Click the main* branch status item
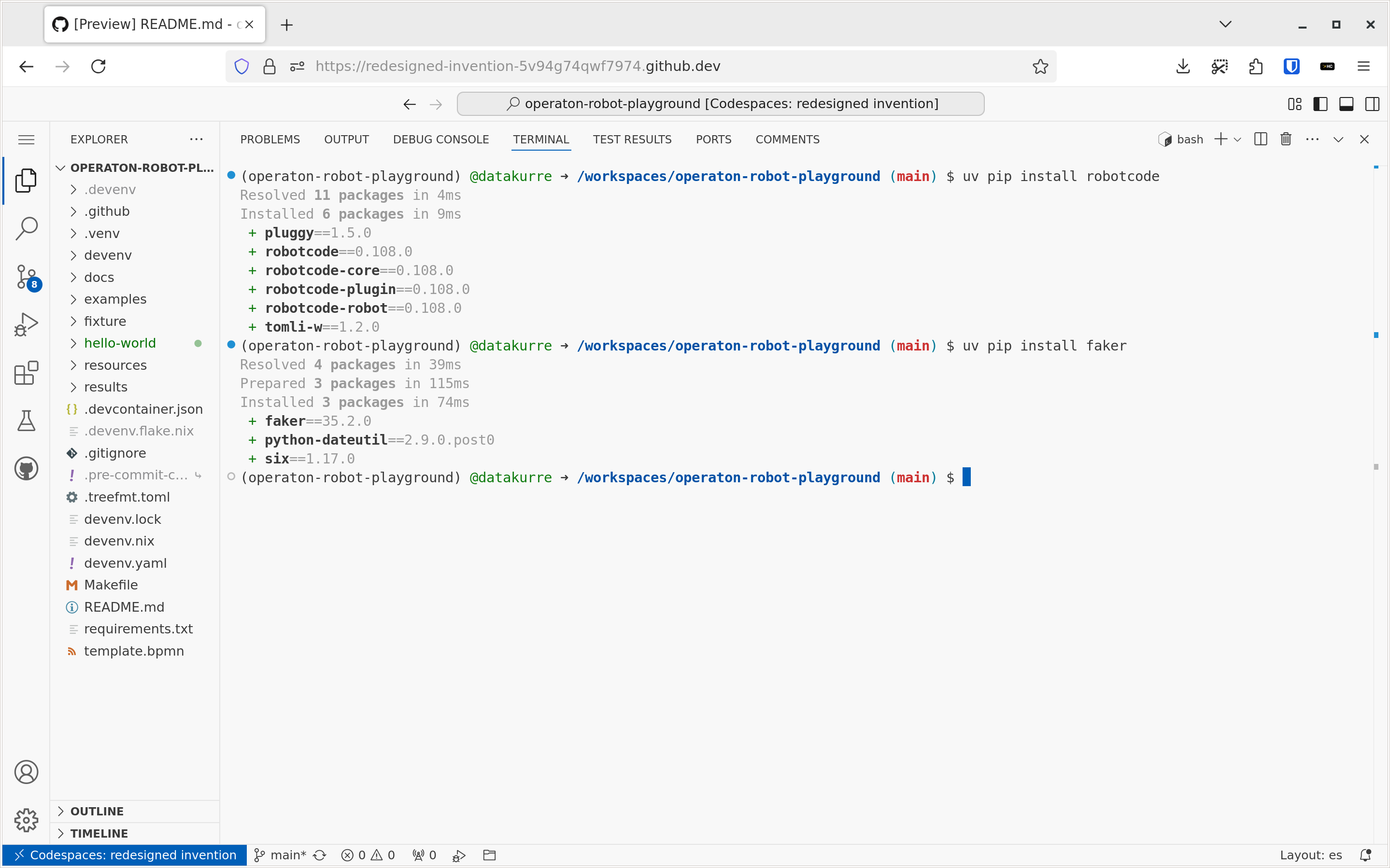 click(280, 855)
